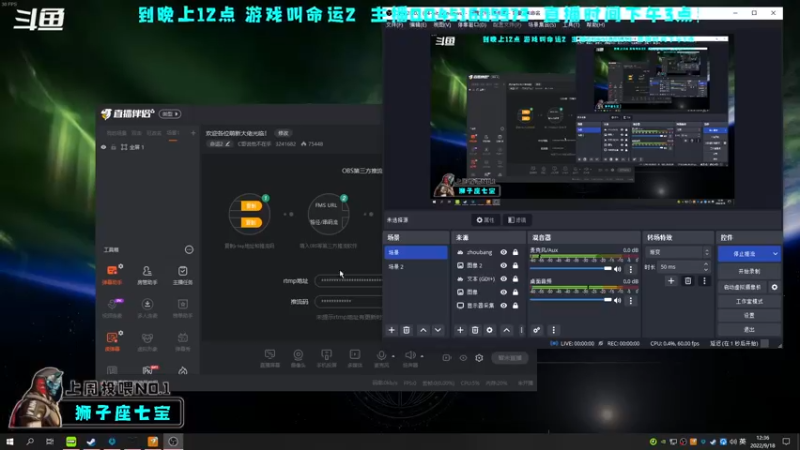Adjust the Mic/Aux volume slider
The image size is (800, 450).
(570, 268)
